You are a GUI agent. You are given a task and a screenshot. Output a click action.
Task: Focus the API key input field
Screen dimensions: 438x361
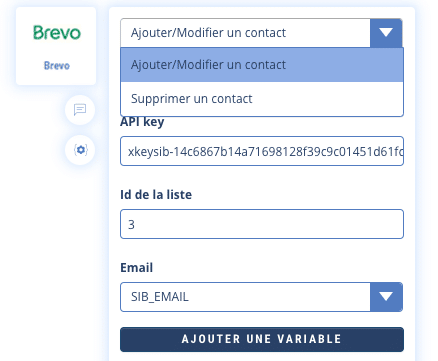tap(262, 151)
